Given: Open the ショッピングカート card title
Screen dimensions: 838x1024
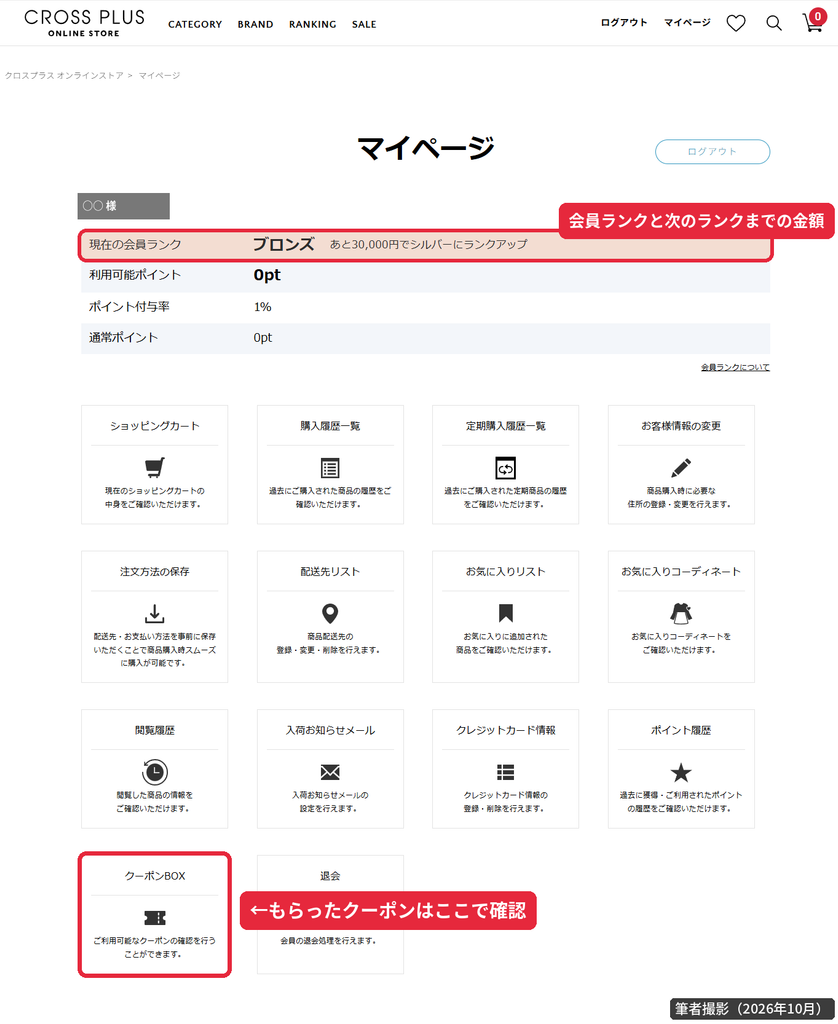Looking at the screenshot, I should pos(155,426).
